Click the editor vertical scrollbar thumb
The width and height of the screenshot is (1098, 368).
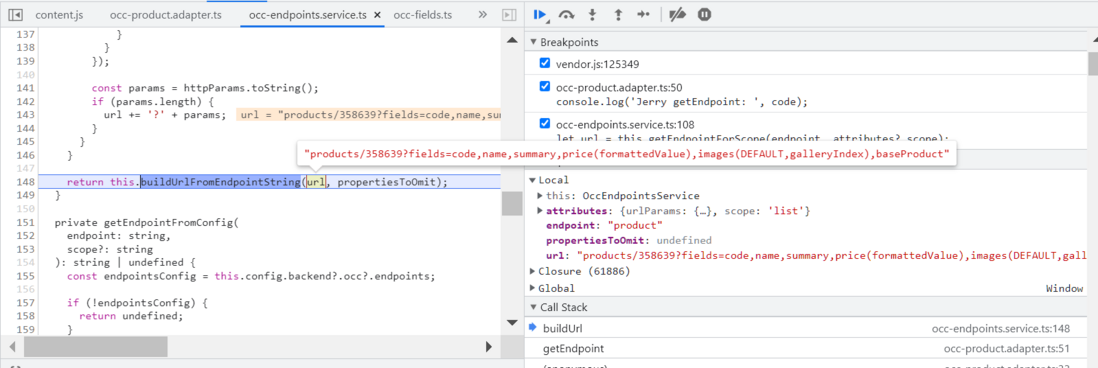point(513,204)
